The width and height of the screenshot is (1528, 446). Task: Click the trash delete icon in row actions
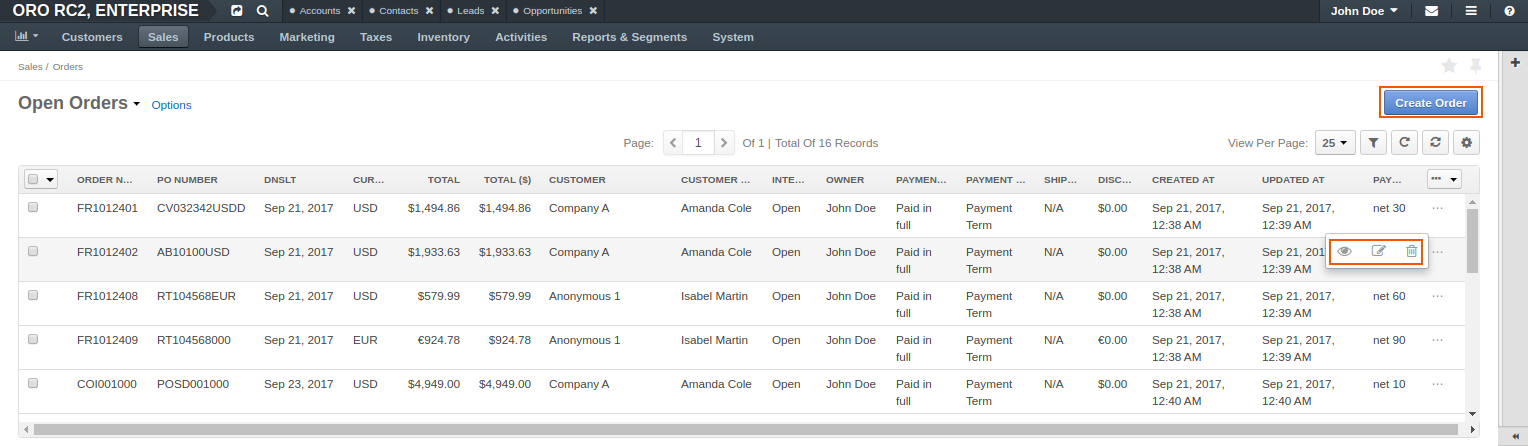1411,251
